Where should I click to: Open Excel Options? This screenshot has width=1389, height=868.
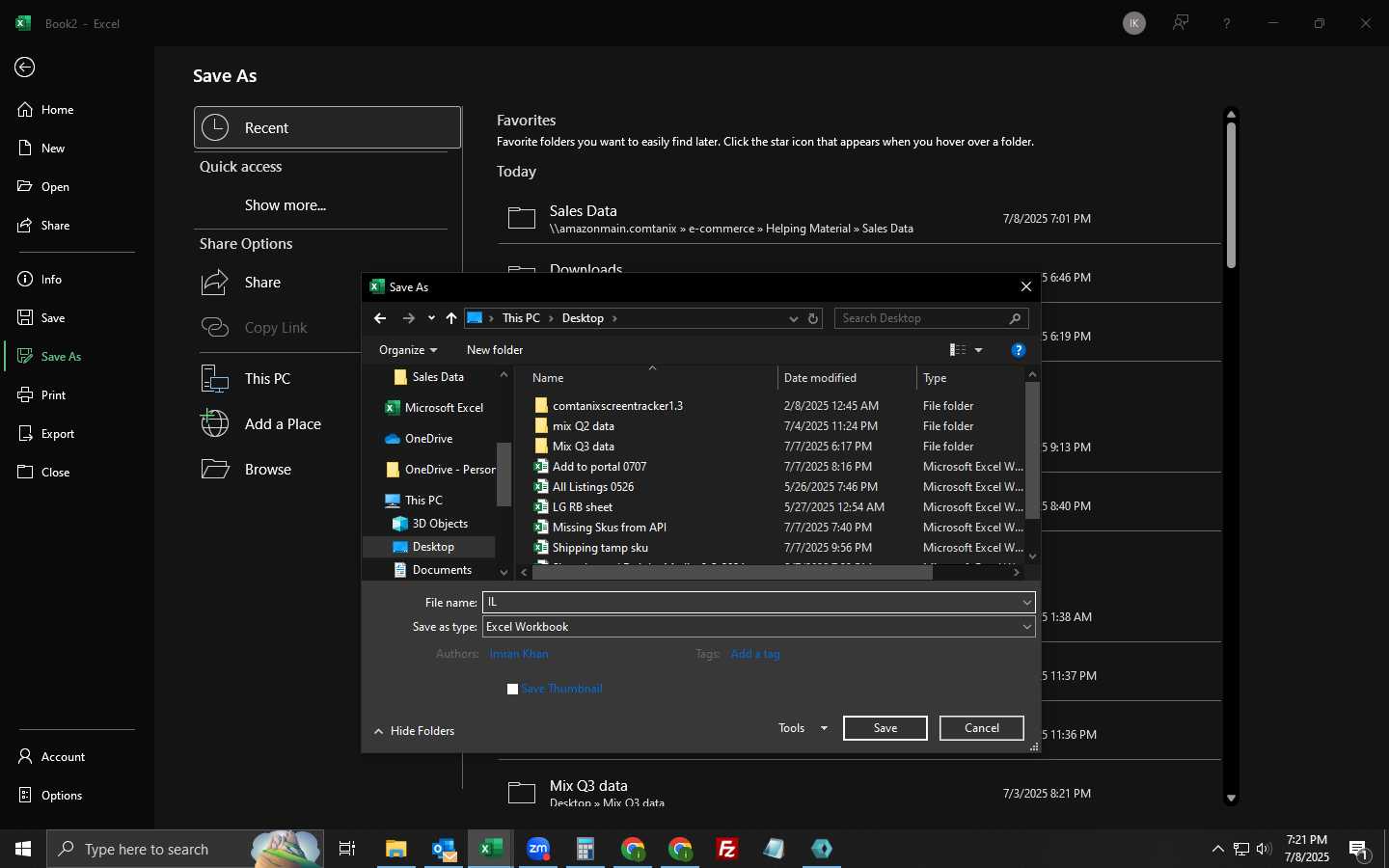[50, 796]
